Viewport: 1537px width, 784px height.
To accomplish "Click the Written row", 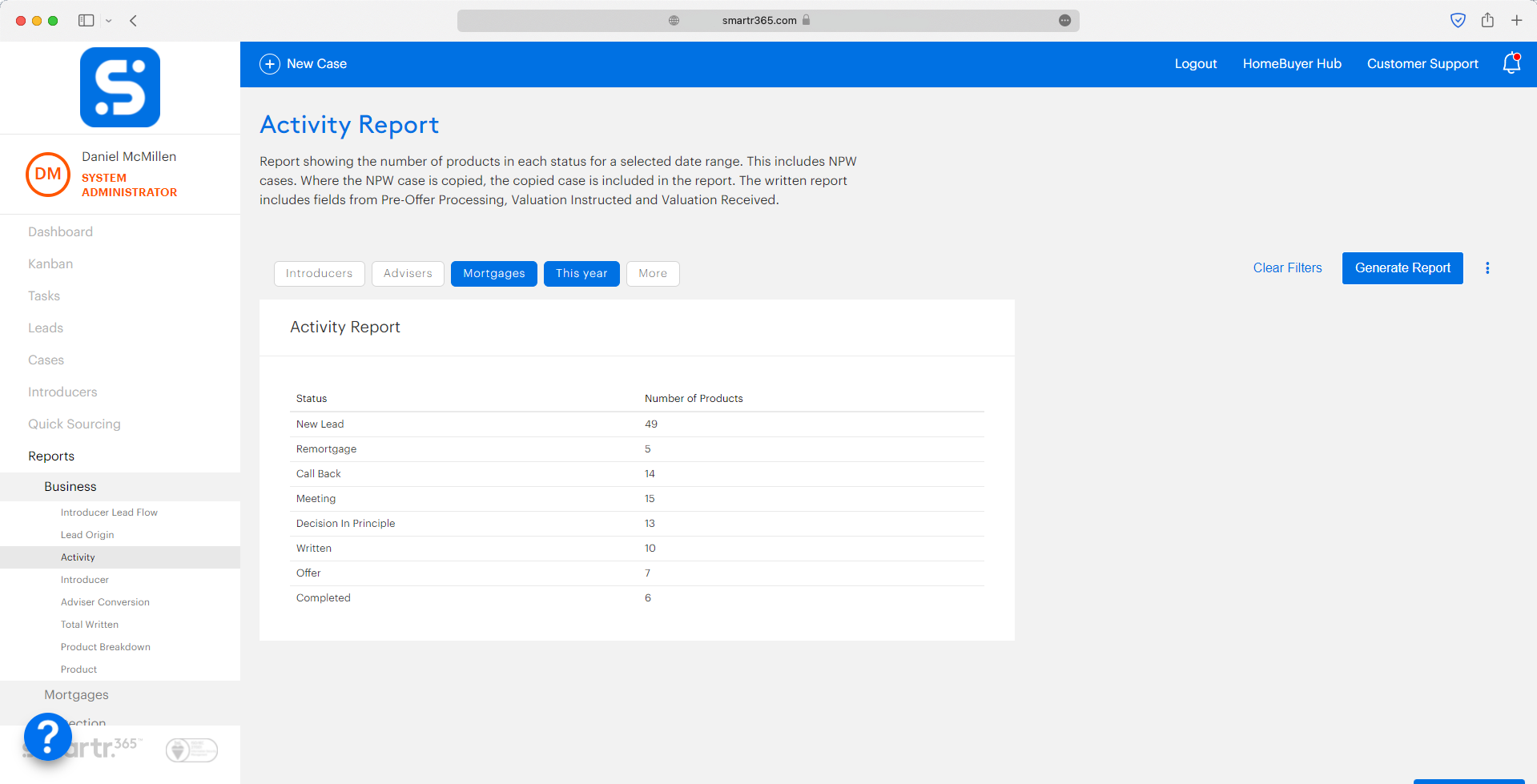I will coord(637,549).
